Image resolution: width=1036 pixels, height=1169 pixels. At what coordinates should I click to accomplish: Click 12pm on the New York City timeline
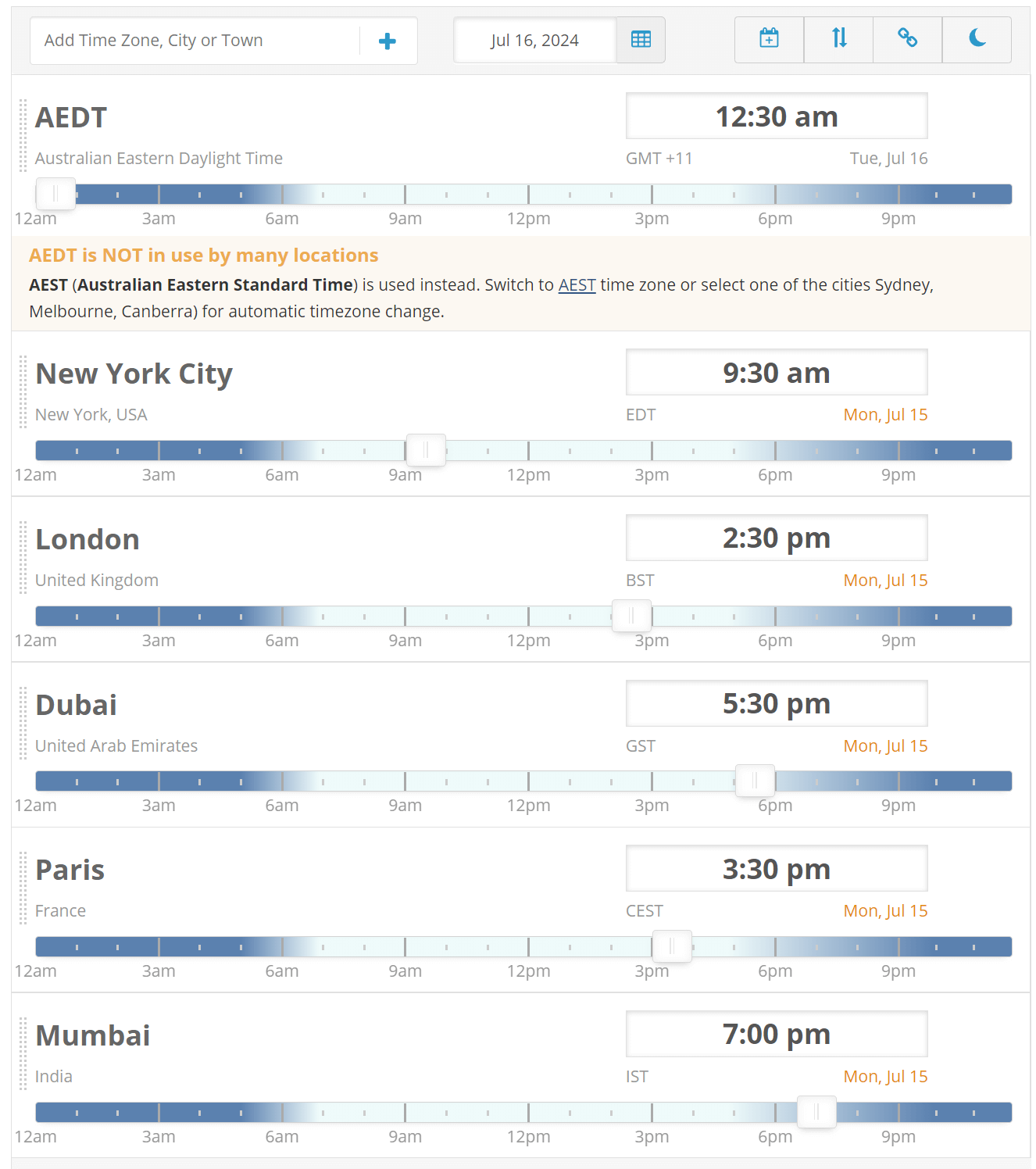pos(528,475)
